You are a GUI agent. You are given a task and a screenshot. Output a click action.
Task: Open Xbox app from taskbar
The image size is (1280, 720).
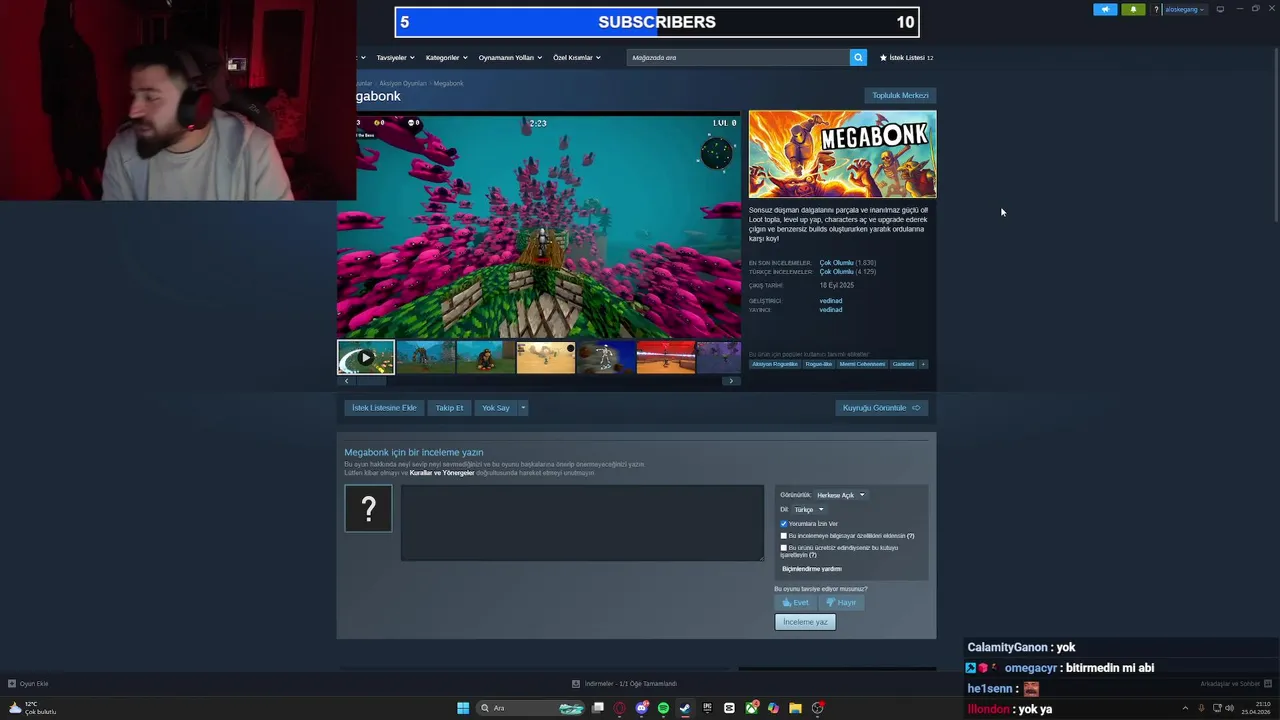pos(751,708)
